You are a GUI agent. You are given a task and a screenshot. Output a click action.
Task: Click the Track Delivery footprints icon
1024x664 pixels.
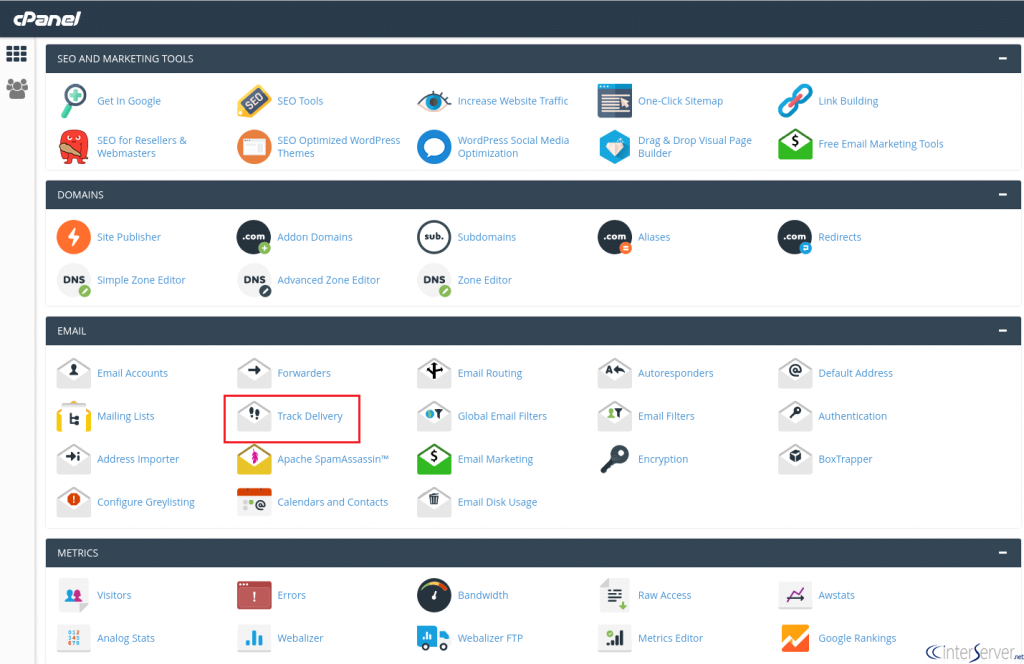tap(254, 416)
